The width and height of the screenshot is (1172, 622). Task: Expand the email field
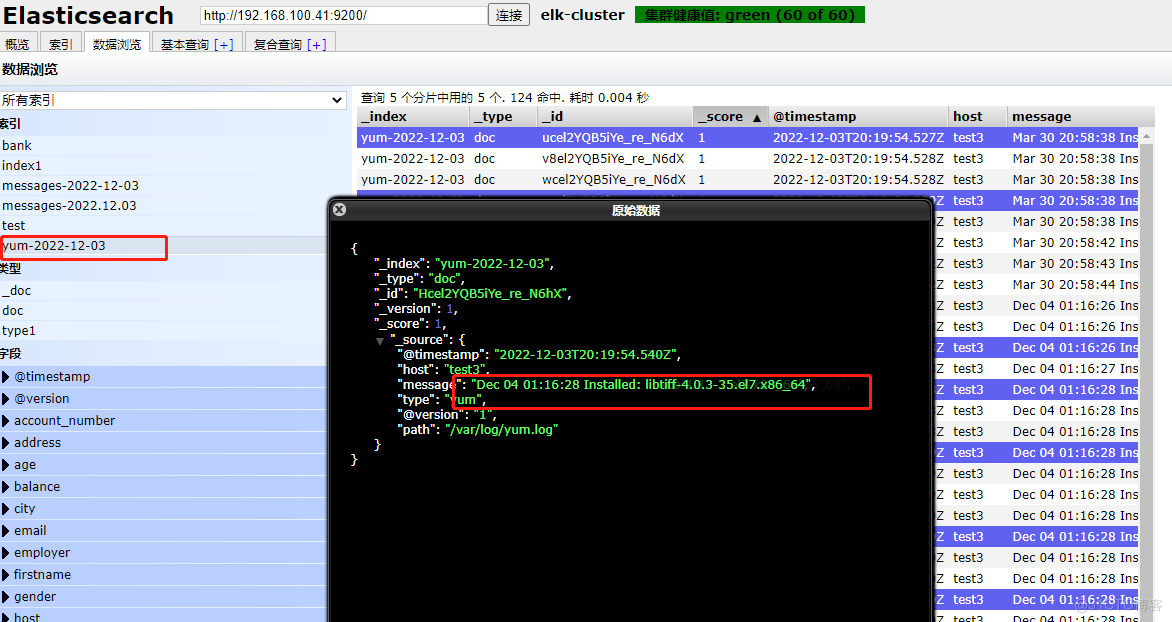click(6, 531)
